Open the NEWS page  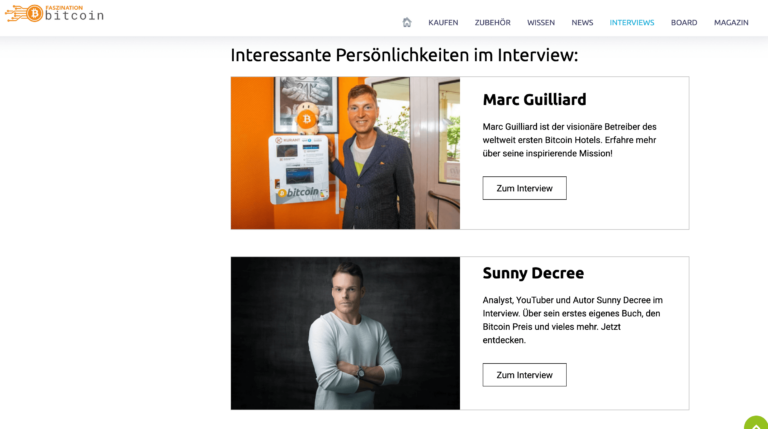coord(582,23)
